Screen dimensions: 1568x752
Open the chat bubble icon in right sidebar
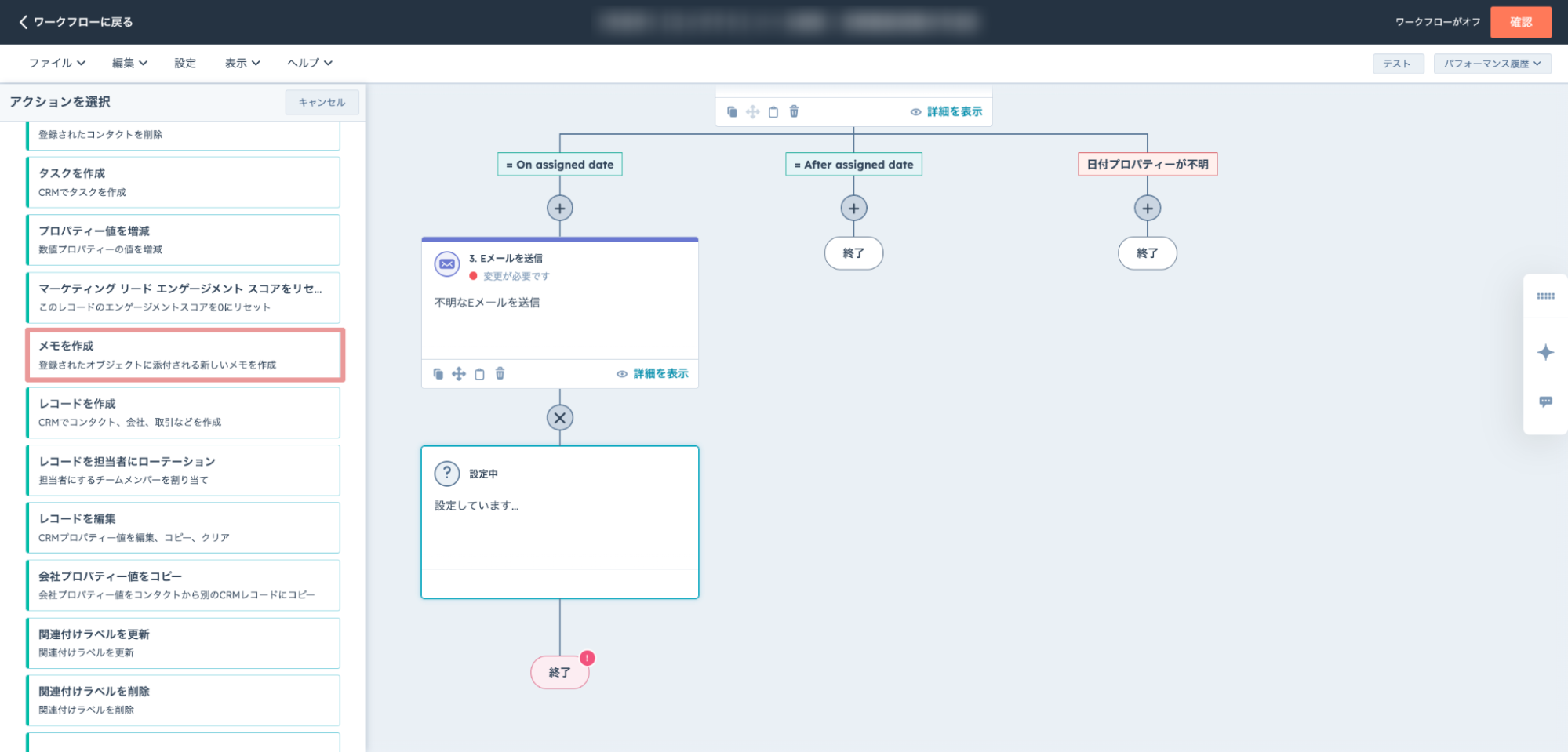(1545, 401)
